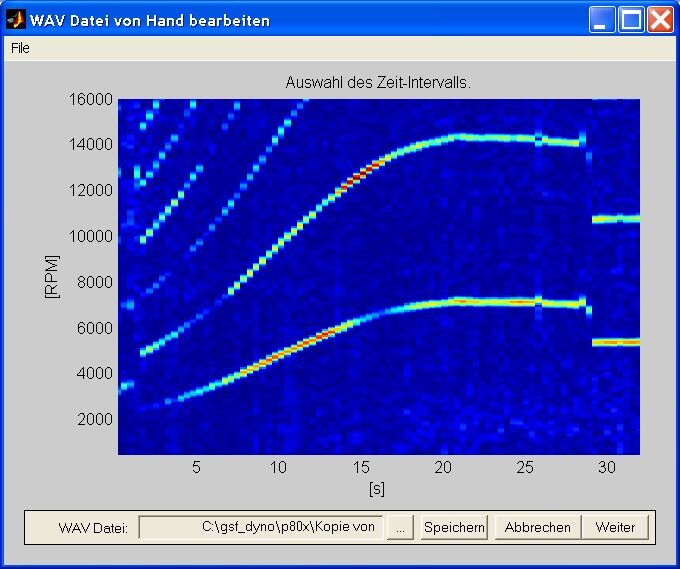680x569 pixels.
Task: Click the 16000 tick on the RPM axis
Action: coord(90,99)
